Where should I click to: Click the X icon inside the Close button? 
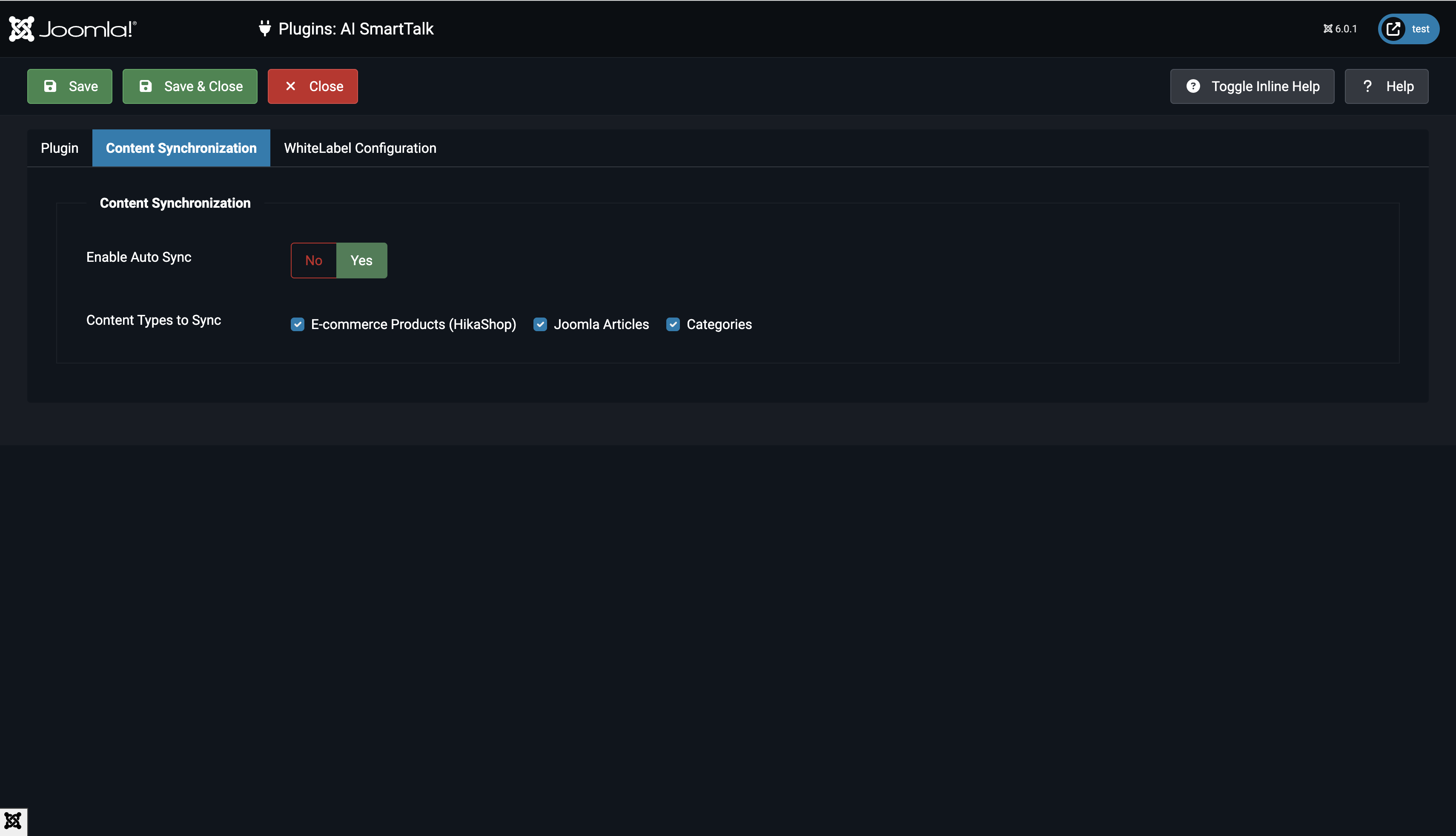pyautogui.click(x=291, y=86)
